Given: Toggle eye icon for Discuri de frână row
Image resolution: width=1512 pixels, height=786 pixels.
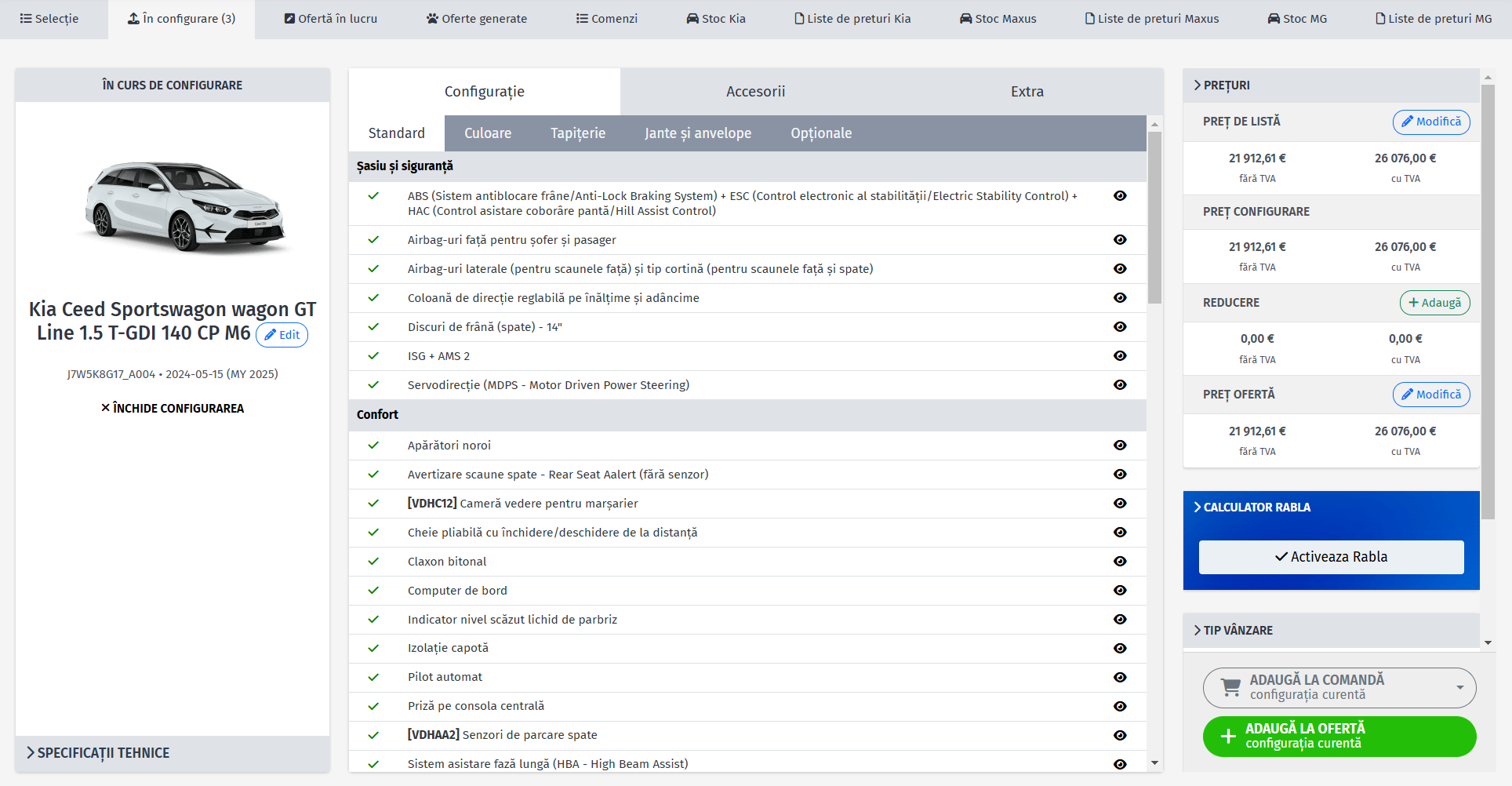Looking at the screenshot, I should click(1120, 327).
